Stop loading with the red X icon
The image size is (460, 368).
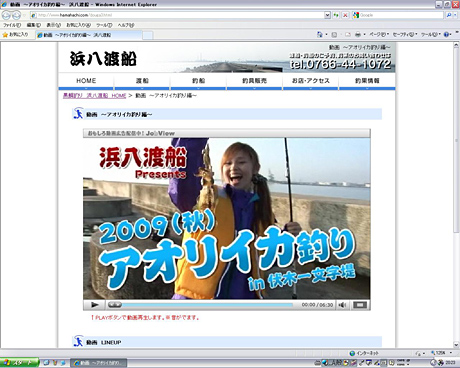[x=345, y=15]
